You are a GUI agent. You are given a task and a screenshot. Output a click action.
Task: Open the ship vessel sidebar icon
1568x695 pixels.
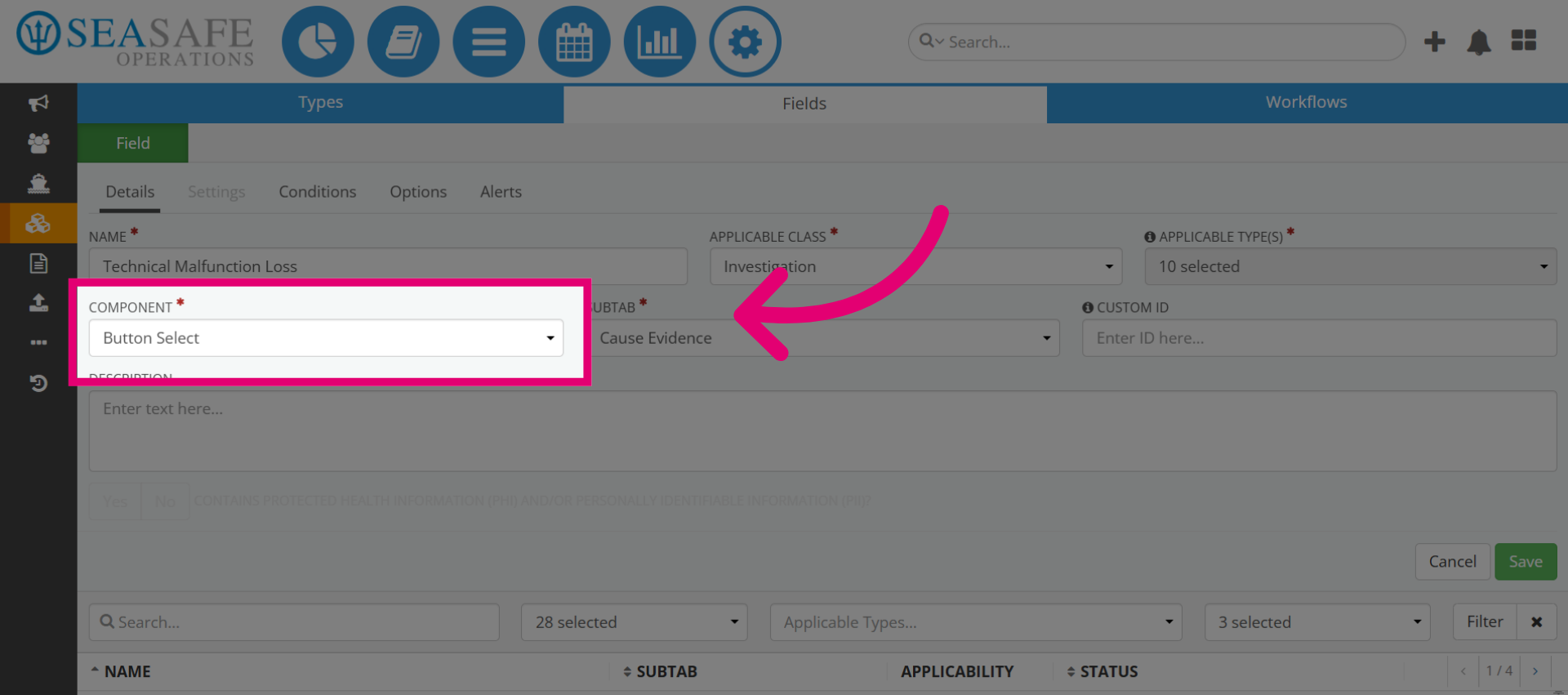38,183
